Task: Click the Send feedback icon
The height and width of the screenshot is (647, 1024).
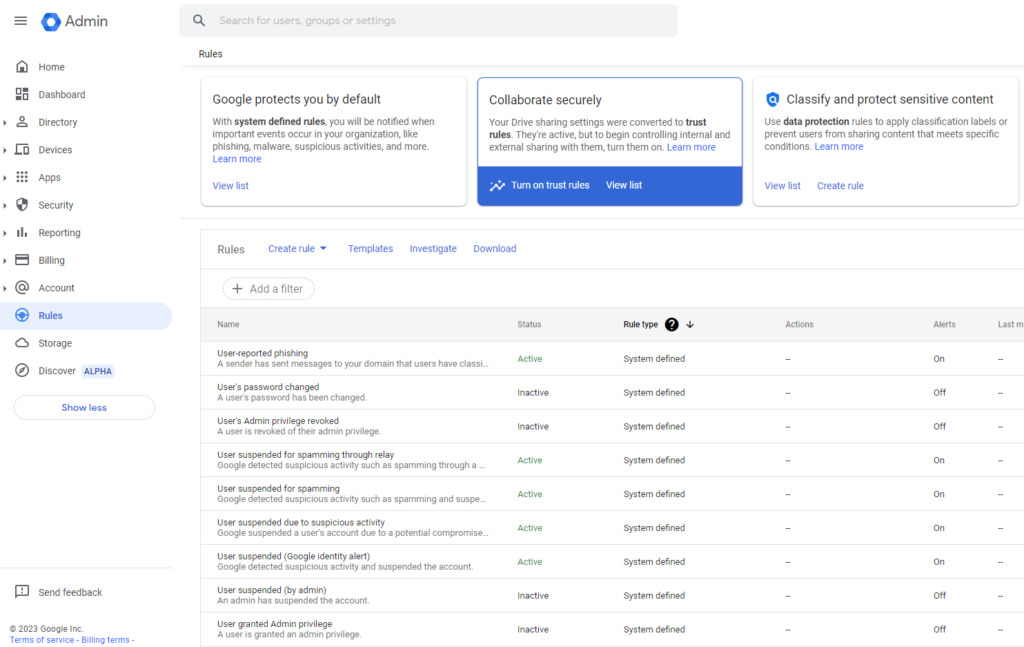Action: coord(22,592)
